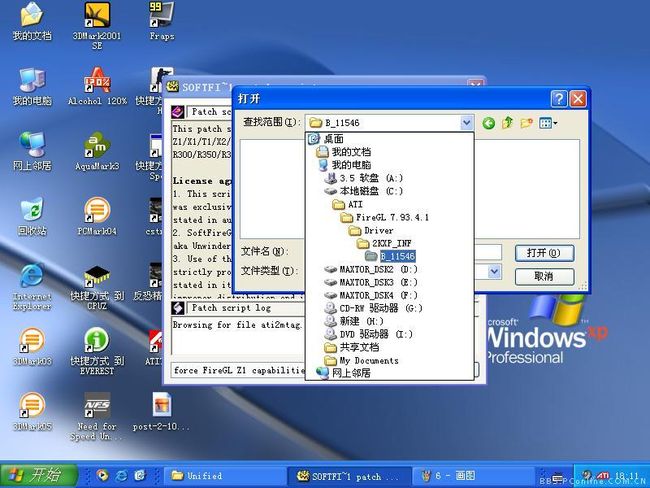650x488 pixels.
Task: Click the Patch script log header icon
Action: [x=178, y=308]
